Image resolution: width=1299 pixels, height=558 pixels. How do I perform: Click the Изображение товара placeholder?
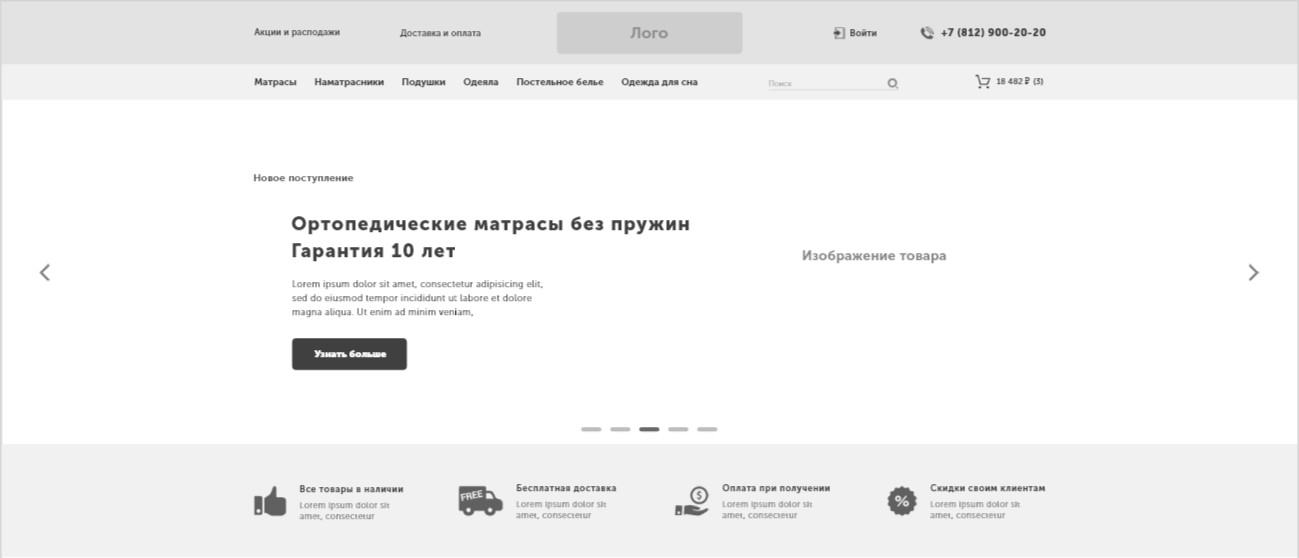pyautogui.click(x=873, y=256)
